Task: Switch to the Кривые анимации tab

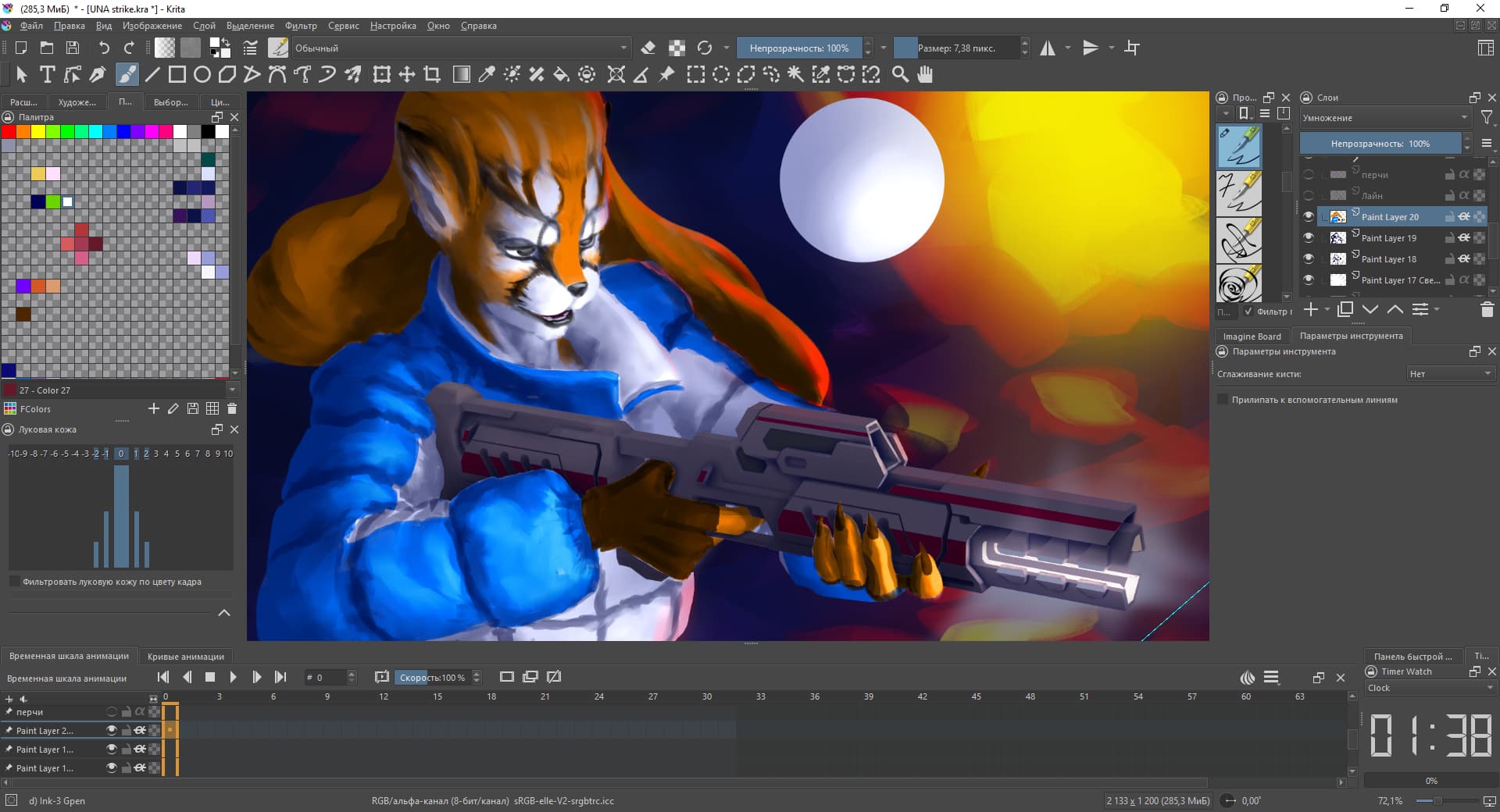Action: (x=186, y=657)
